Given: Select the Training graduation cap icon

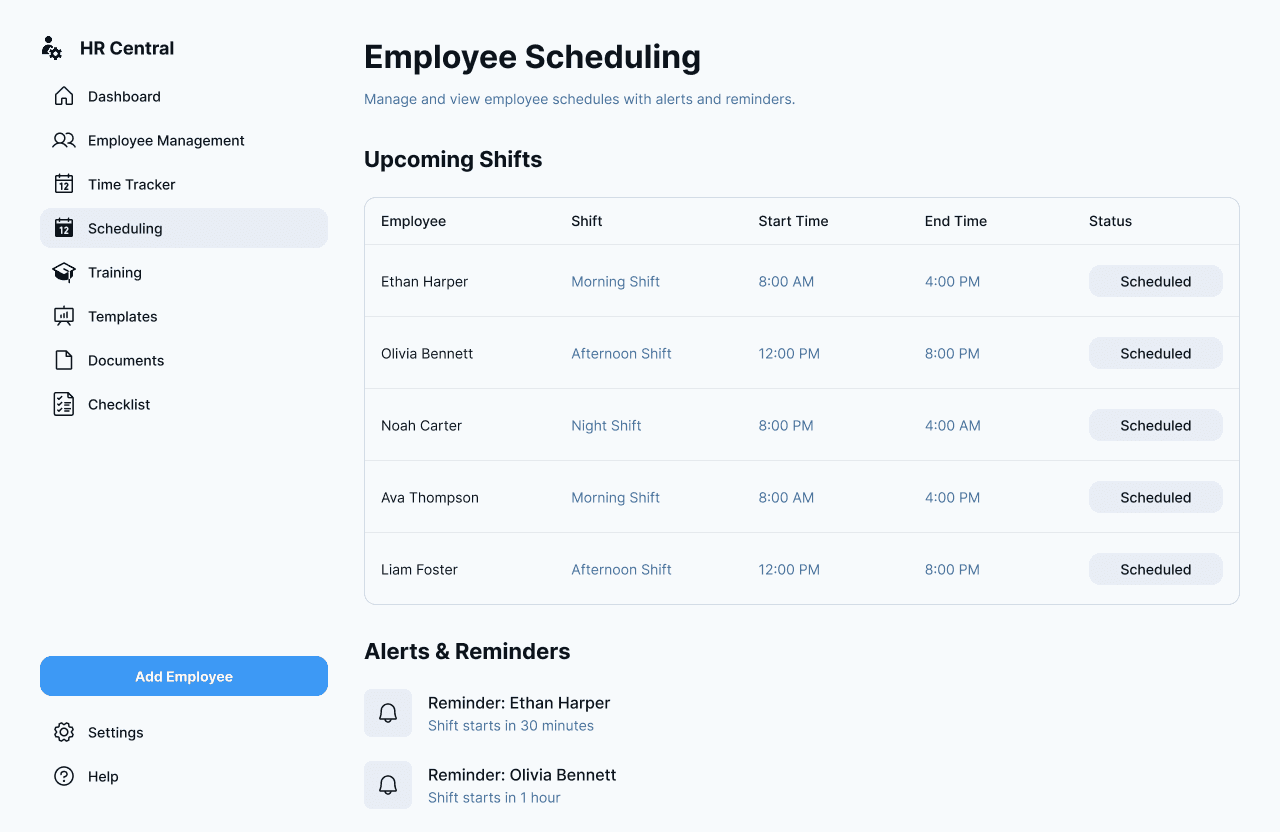Looking at the screenshot, I should (x=63, y=272).
